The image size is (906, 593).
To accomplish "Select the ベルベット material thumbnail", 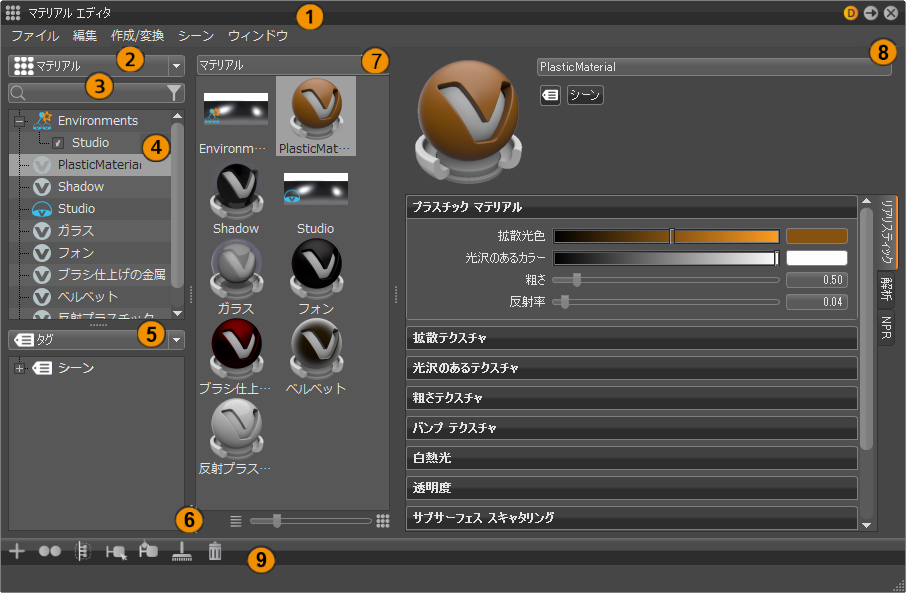I will point(315,357).
